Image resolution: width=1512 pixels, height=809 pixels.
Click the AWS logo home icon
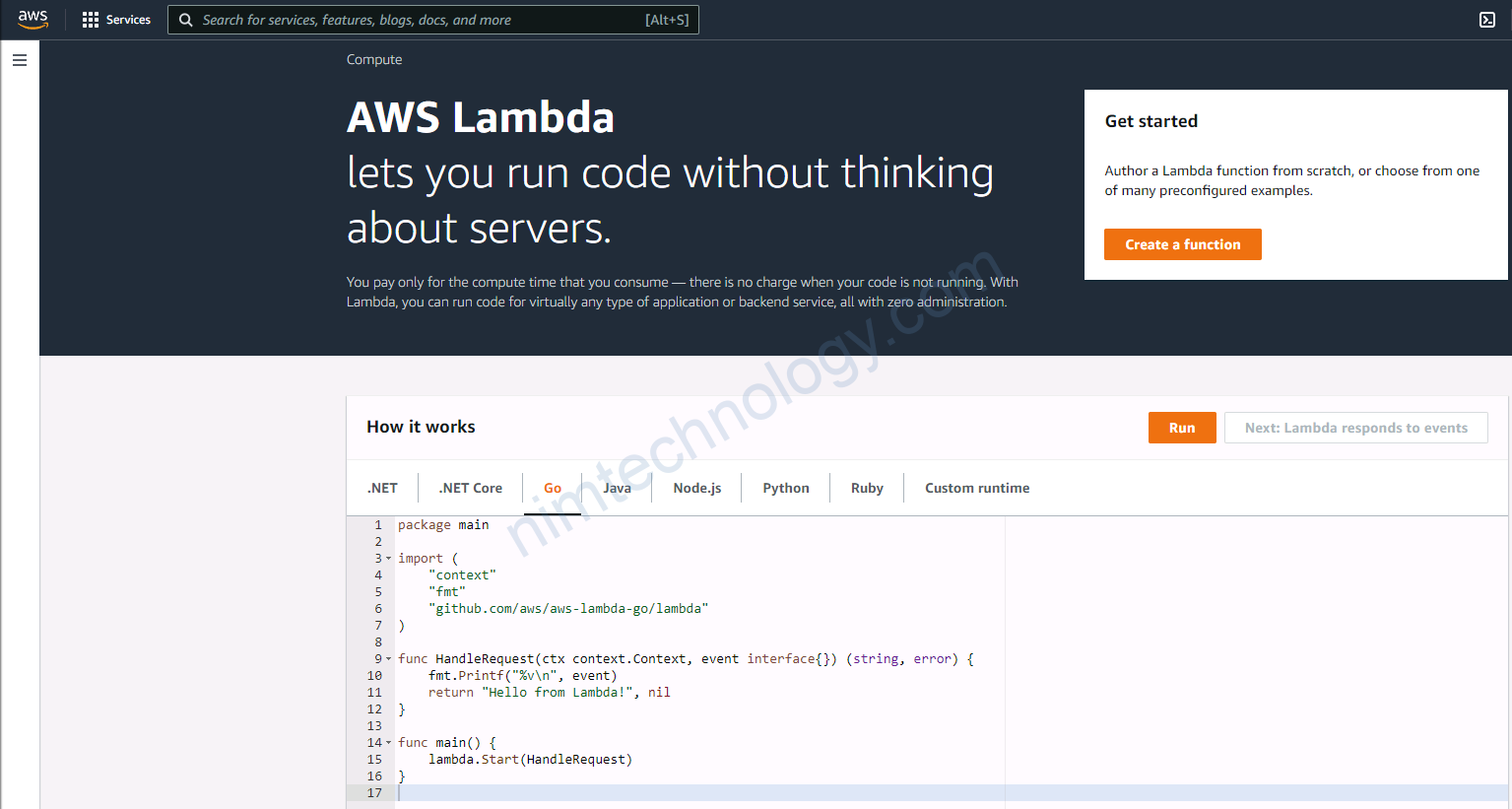point(33,20)
